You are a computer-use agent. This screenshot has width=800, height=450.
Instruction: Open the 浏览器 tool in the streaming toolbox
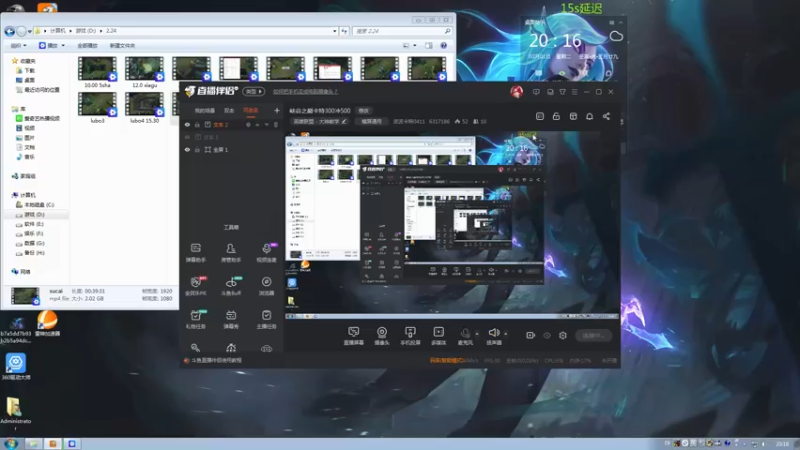coord(266,286)
